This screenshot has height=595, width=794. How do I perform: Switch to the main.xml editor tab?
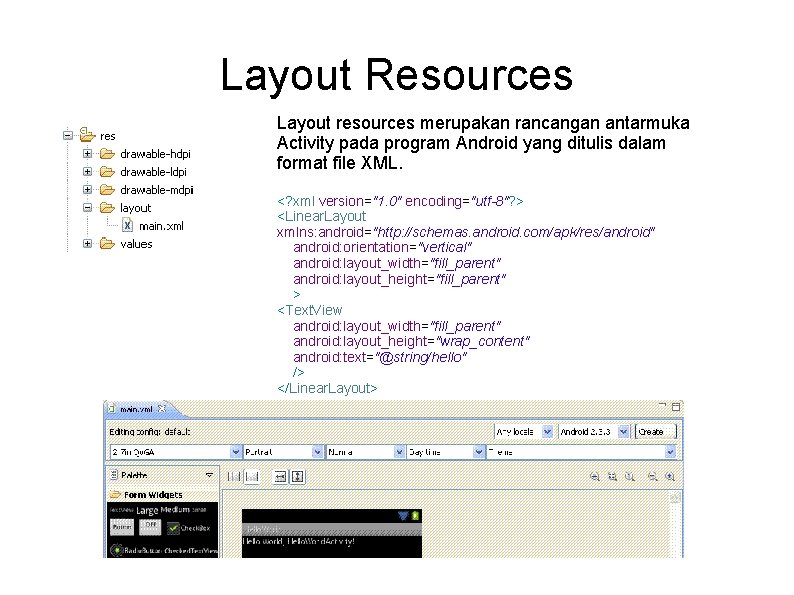coord(136,409)
